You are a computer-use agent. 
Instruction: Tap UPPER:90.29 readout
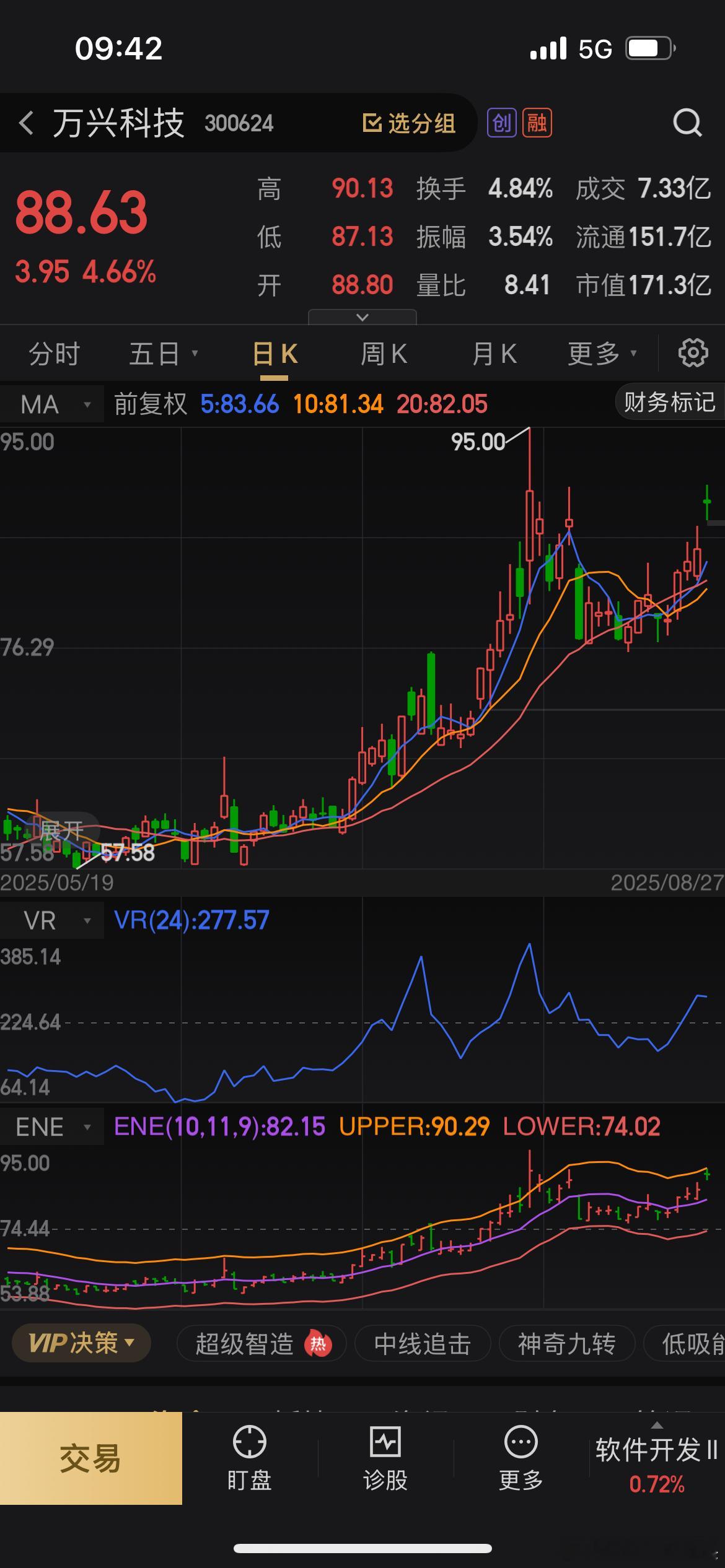(415, 1126)
